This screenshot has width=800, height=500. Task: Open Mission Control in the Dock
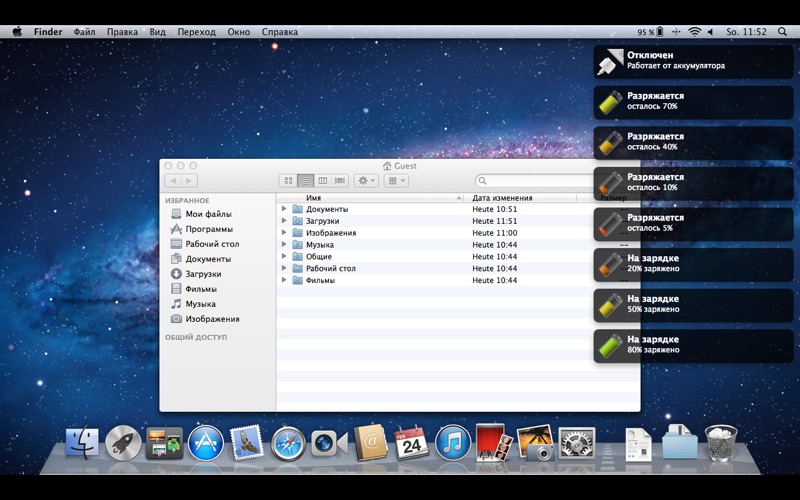tap(164, 443)
